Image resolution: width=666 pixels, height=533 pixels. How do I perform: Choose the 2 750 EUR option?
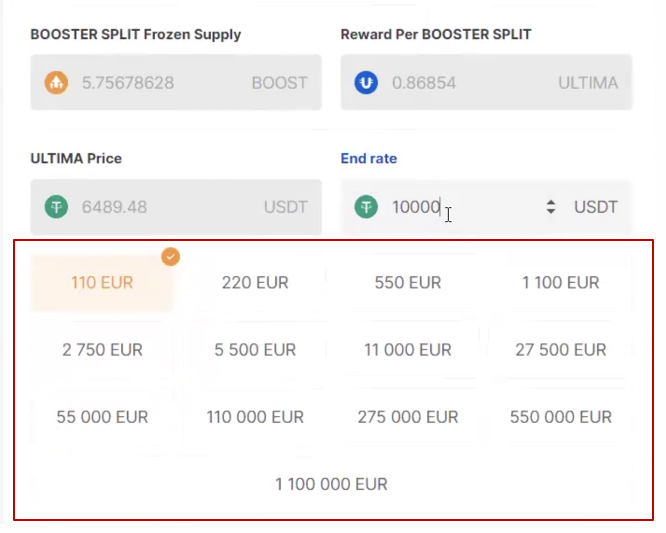(102, 350)
